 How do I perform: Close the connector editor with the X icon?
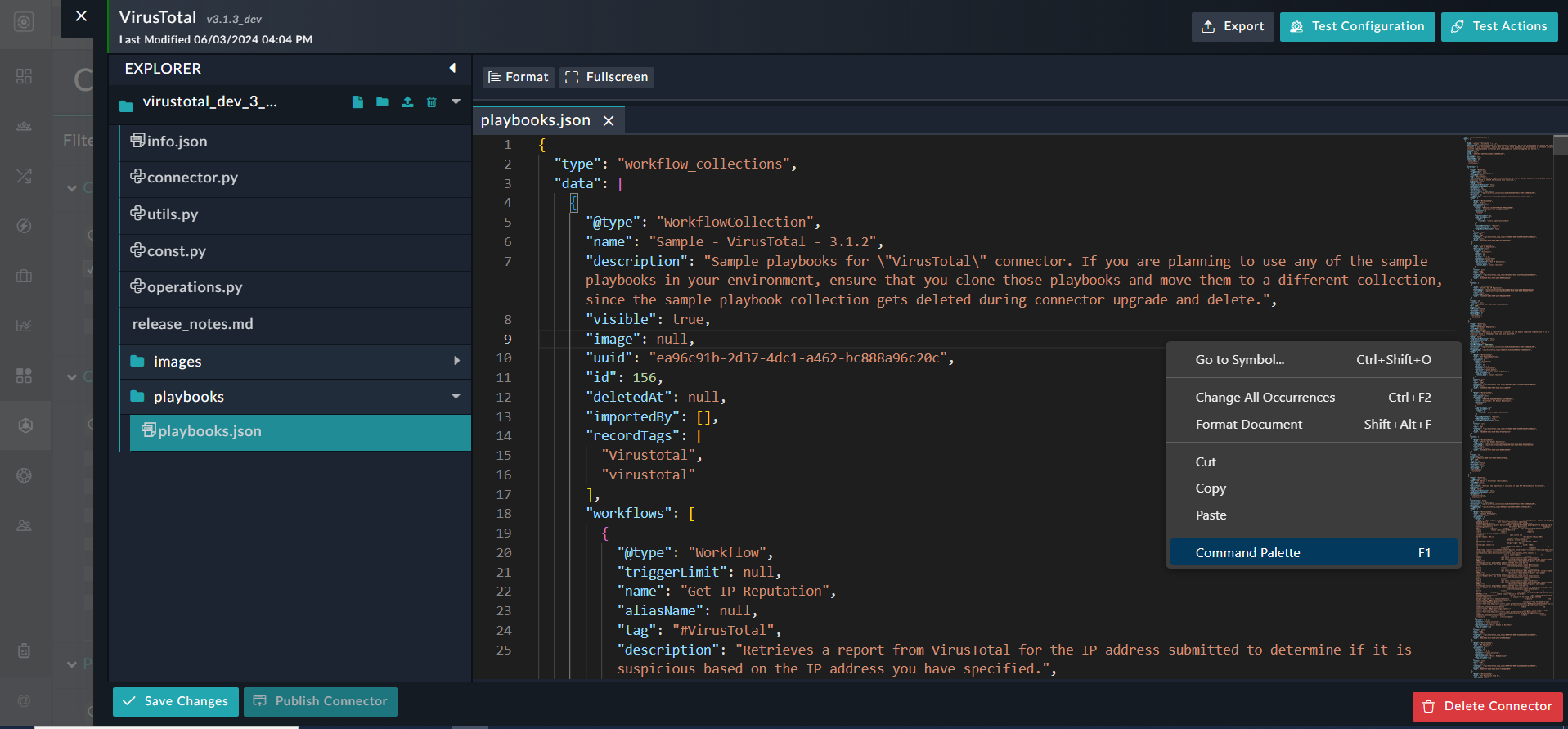tap(81, 16)
